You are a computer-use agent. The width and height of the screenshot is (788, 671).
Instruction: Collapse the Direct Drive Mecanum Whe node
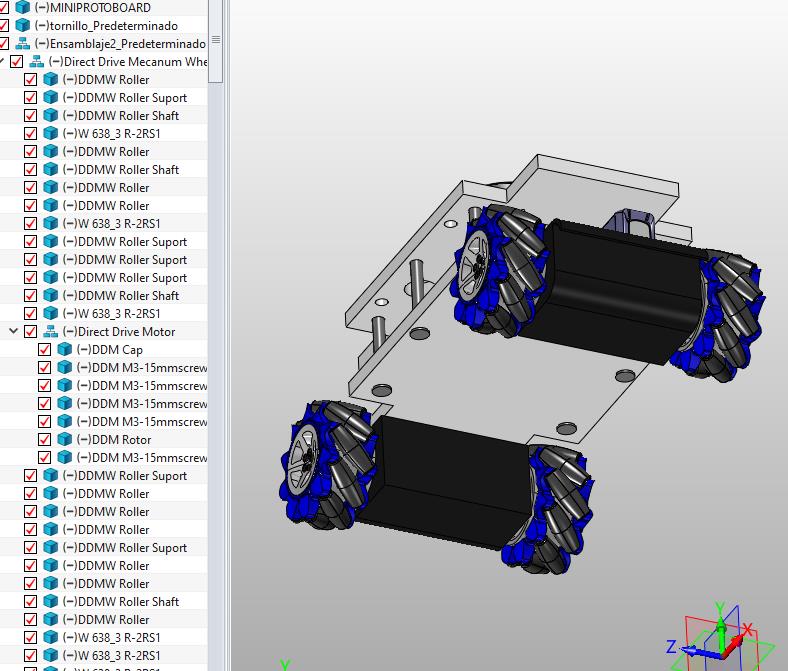pos(2,61)
